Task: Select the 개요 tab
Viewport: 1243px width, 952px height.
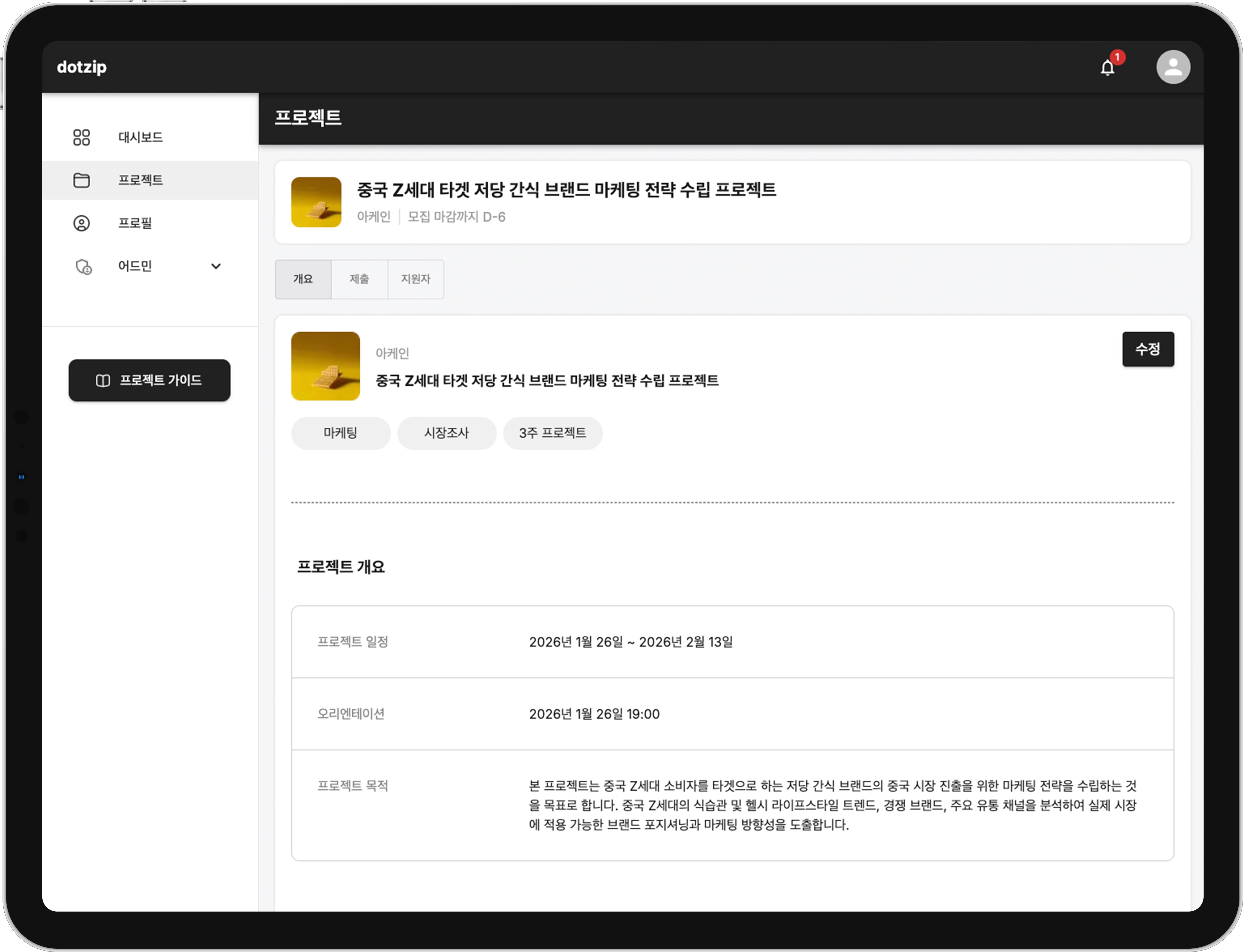Action: (303, 279)
